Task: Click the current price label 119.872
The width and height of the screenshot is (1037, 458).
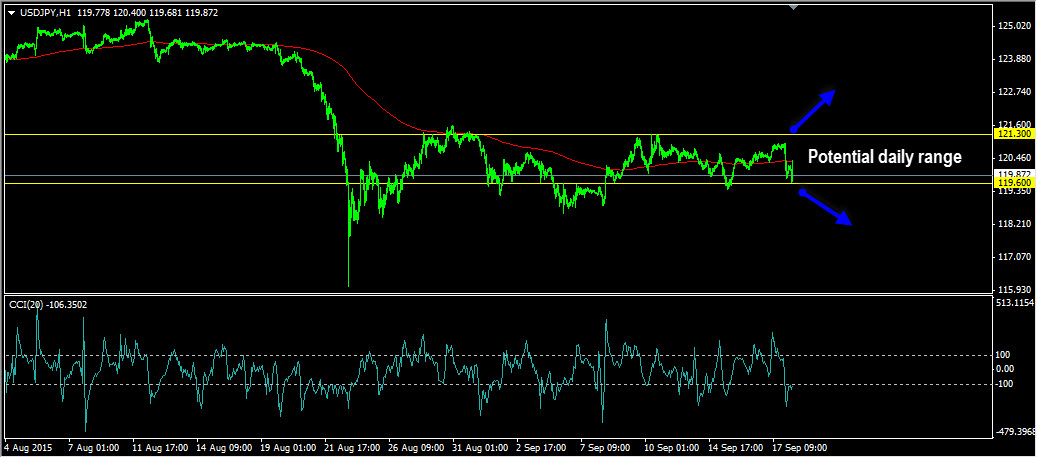Action: (1015, 174)
